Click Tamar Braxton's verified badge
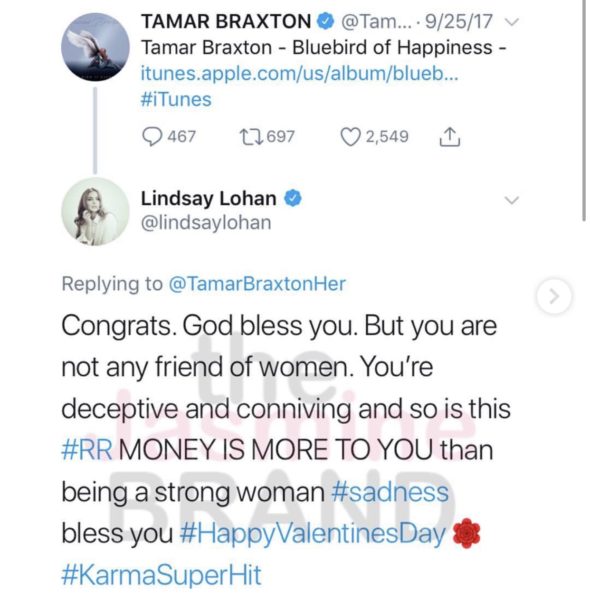This screenshot has width=590, height=600. (x=326, y=21)
